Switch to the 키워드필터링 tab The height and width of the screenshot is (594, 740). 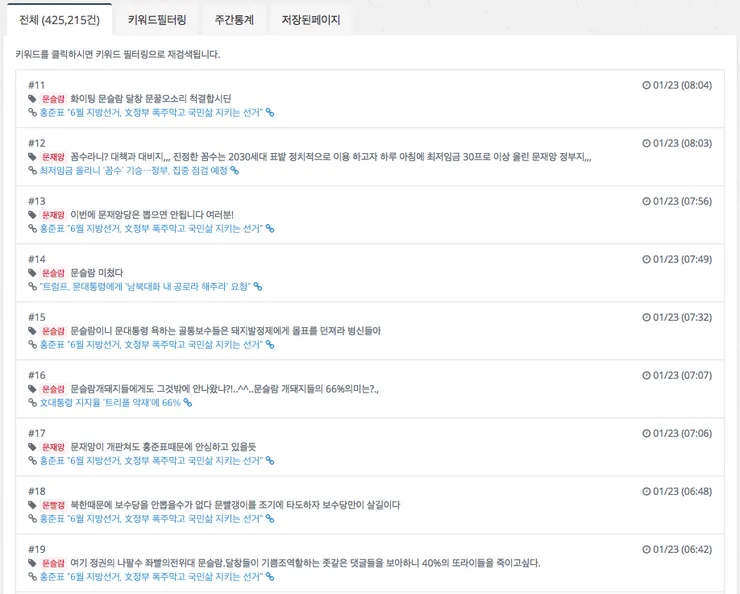pos(157,20)
